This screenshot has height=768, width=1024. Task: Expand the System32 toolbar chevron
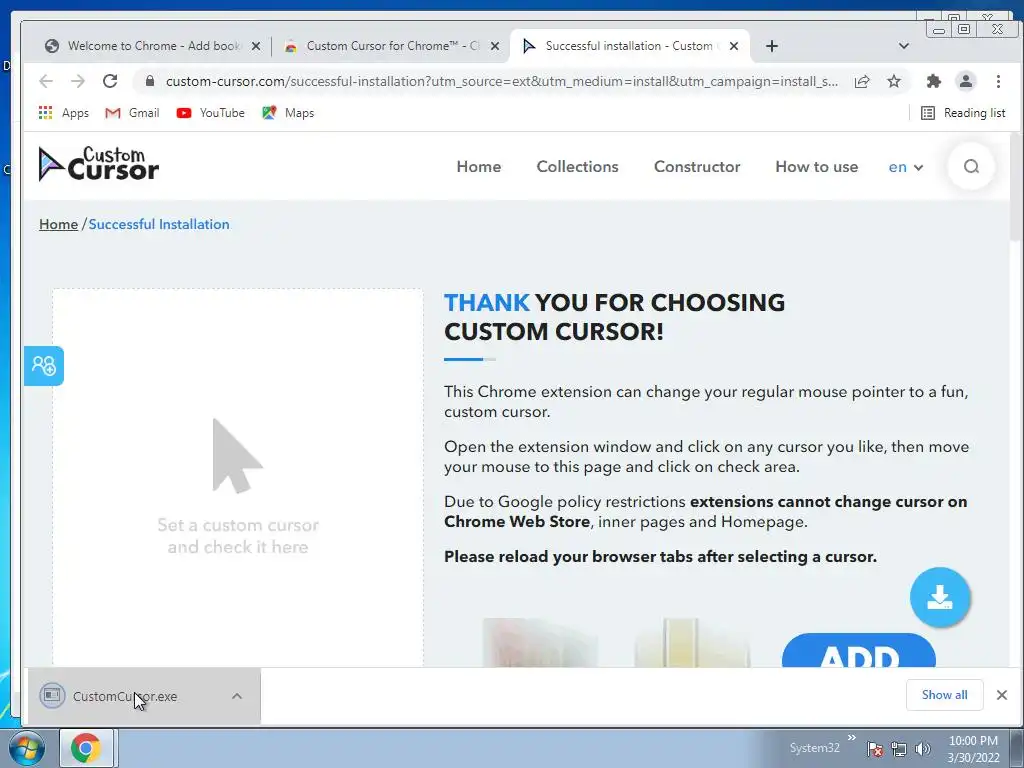pos(852,738)
